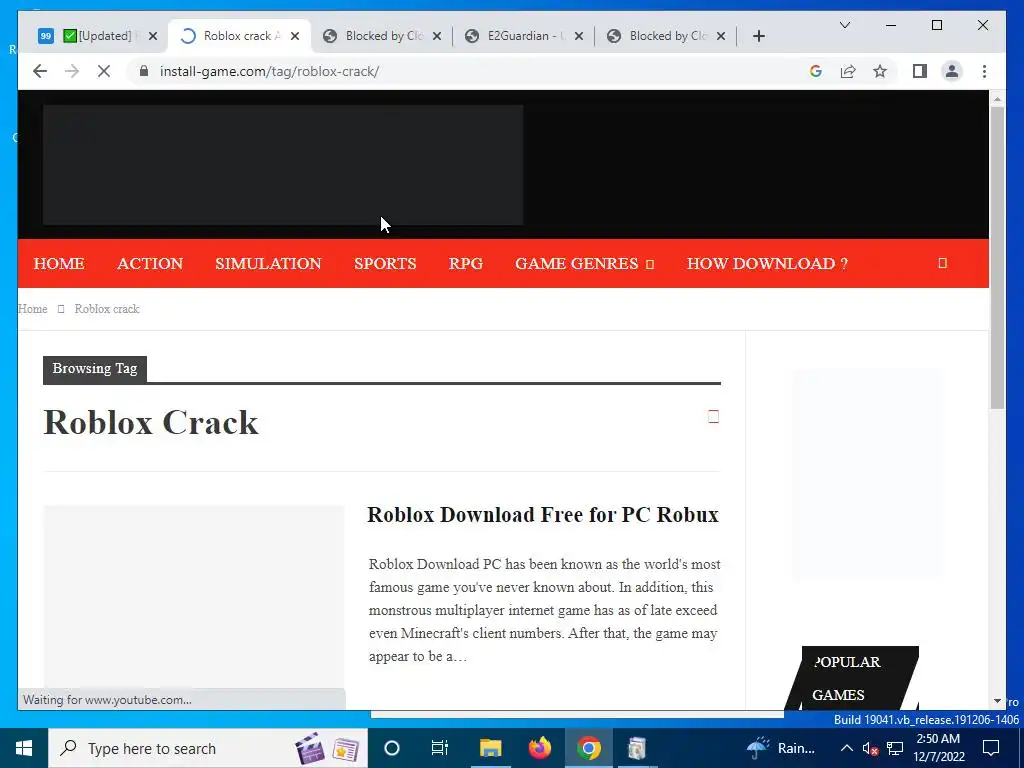The height and width of the screenshot is (768, 1024).
Task: Open Cortana circle icon on taskbar
Action: point(392,748)
